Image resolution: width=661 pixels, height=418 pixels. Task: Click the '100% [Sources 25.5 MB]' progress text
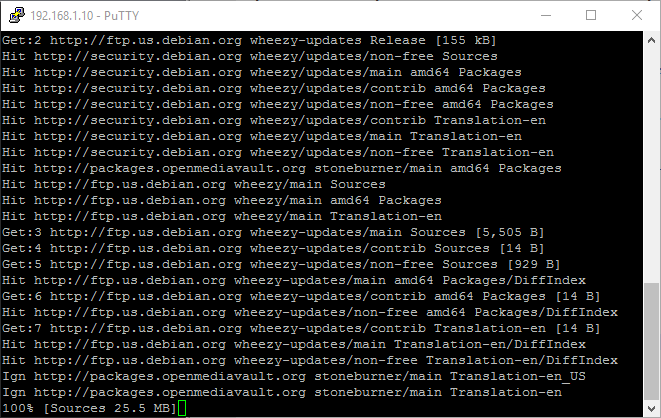coord(89,409)
